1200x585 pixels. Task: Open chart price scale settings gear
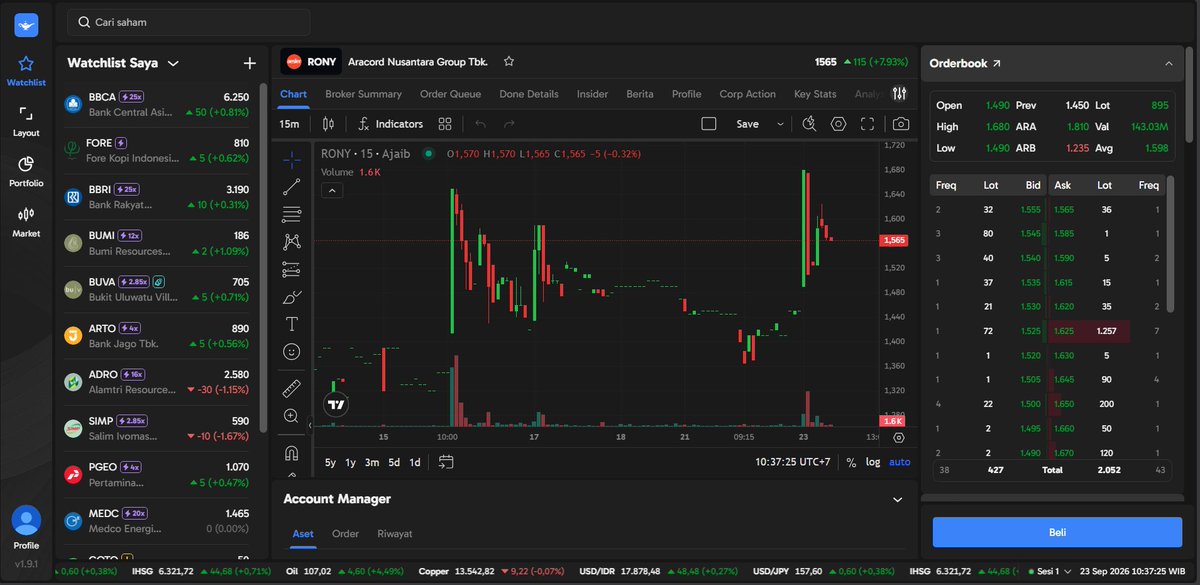[898, 437]
